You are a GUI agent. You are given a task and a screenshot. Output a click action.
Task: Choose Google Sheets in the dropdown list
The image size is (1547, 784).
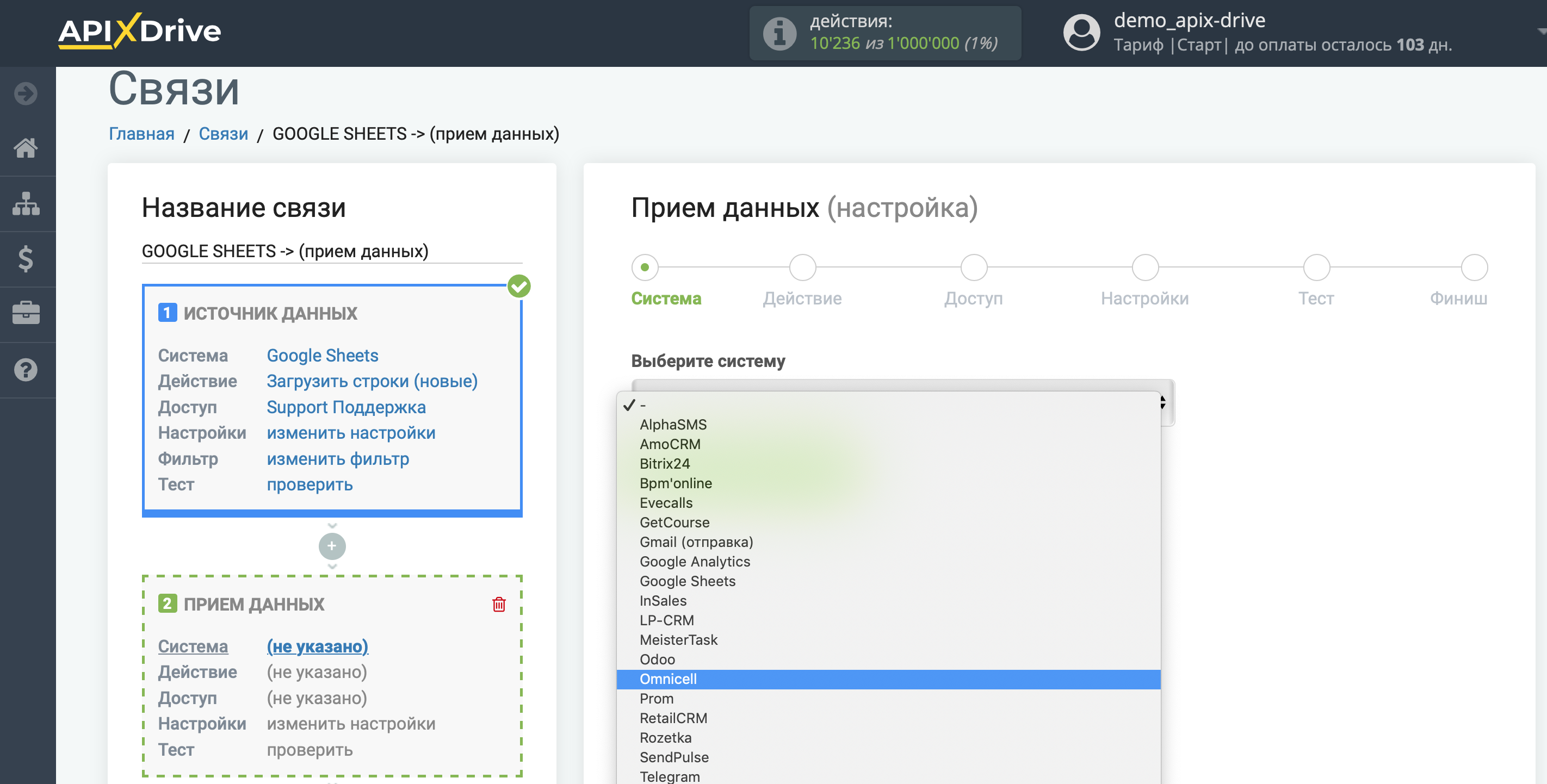click(x=888, y=581)
